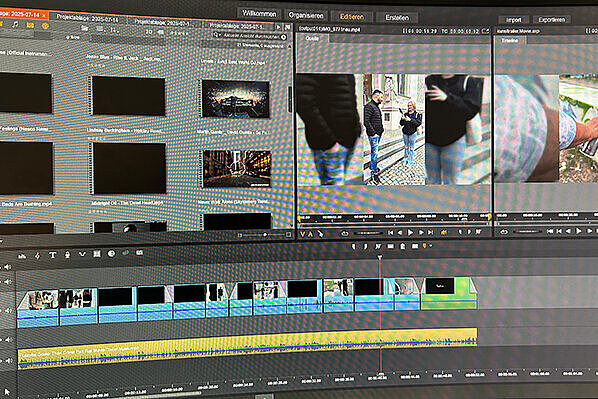Select the orange-lit corridor thumbnail in library
This screenshot has width=598, height=399.
(237, 169)
